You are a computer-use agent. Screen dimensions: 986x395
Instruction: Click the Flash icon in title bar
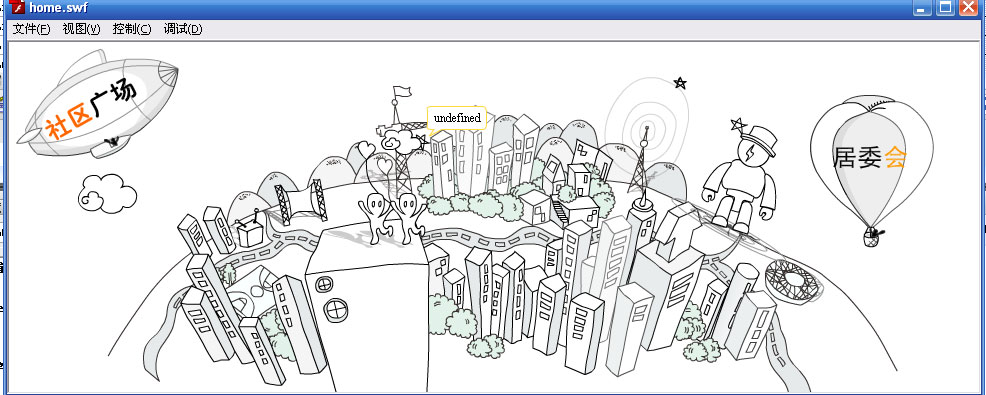[x=17, y=8]
